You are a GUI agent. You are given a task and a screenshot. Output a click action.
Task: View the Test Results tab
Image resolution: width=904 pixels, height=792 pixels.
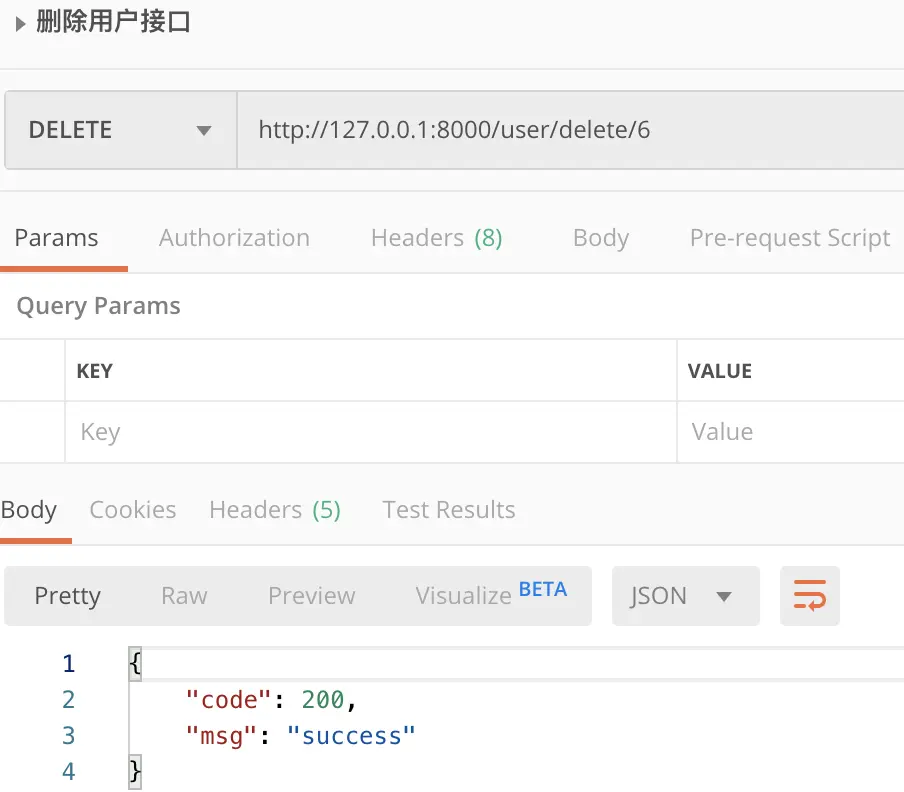pos(449,510)
